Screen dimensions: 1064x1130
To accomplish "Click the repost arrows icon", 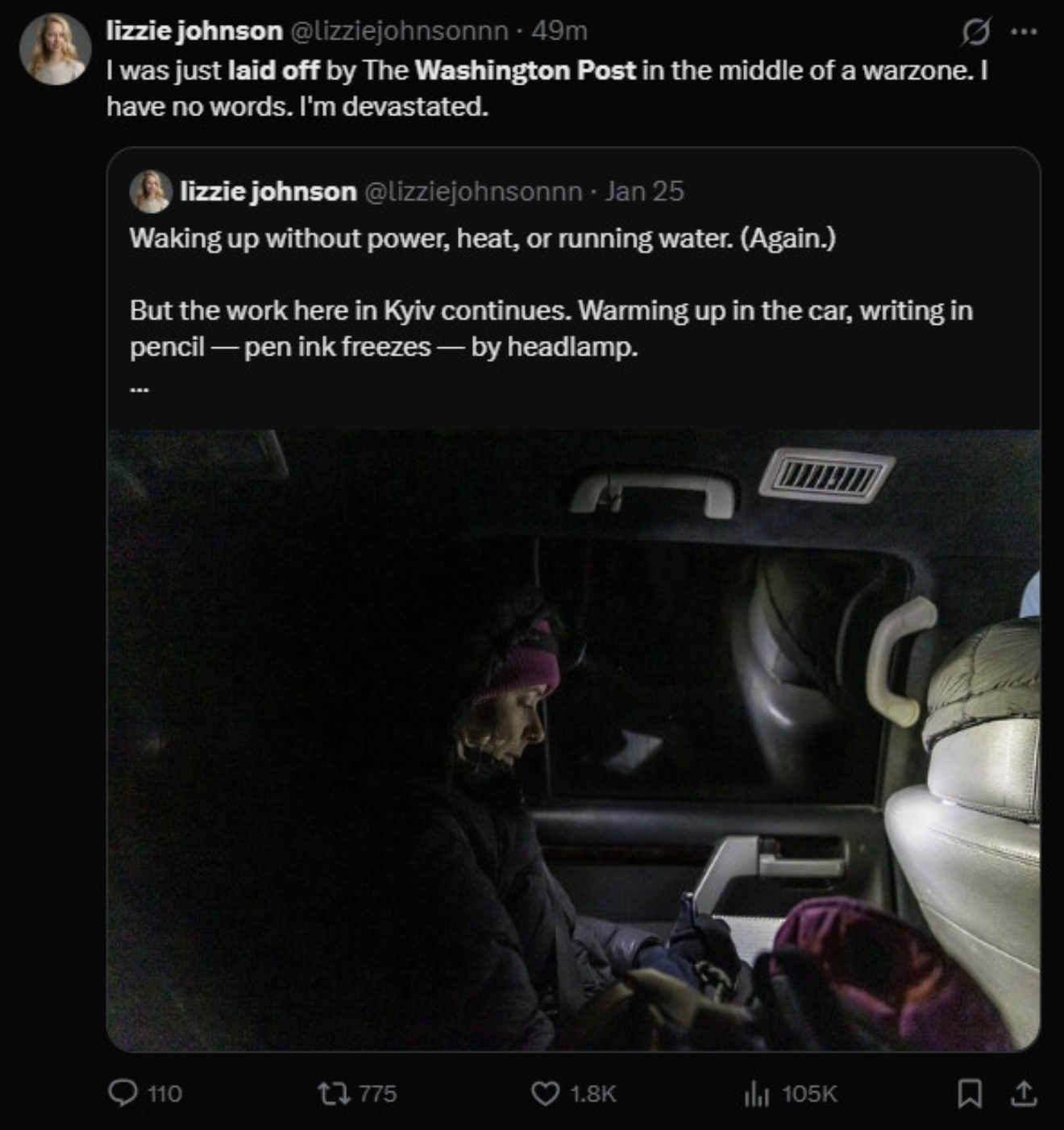I will [330, 1093].
